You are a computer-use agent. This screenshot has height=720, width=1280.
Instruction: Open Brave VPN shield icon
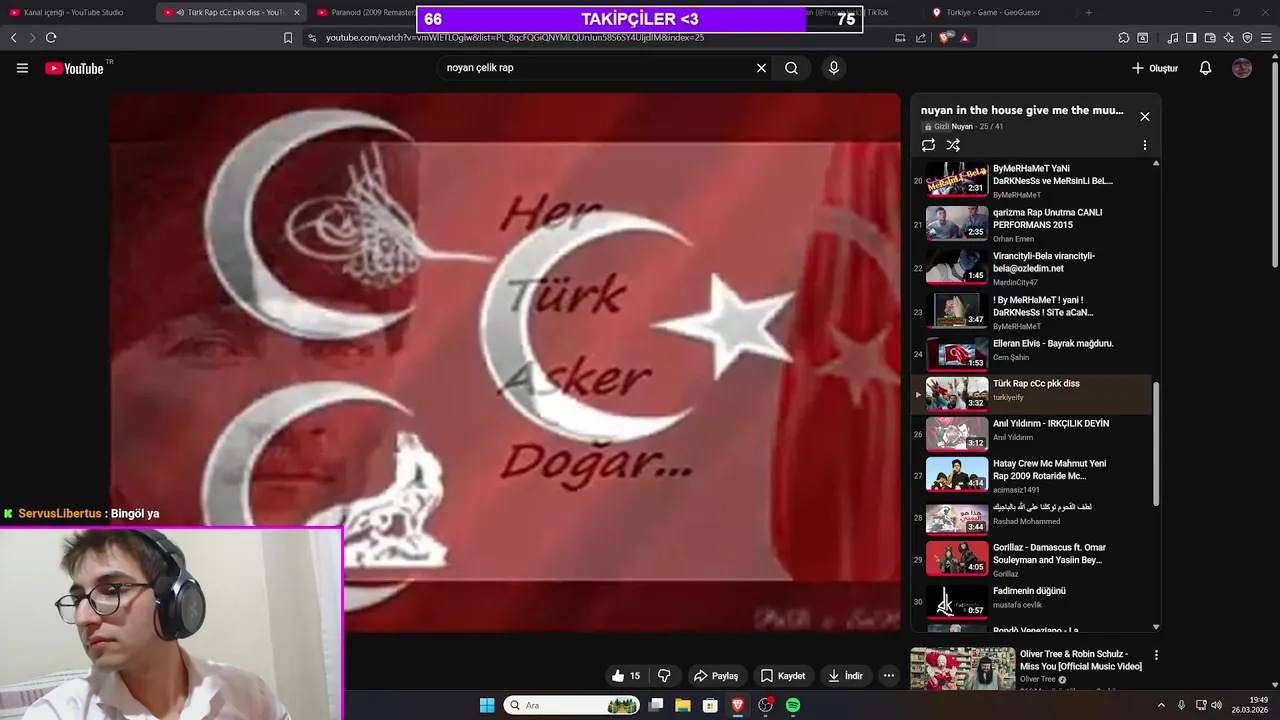click(x=1247, y=37)
